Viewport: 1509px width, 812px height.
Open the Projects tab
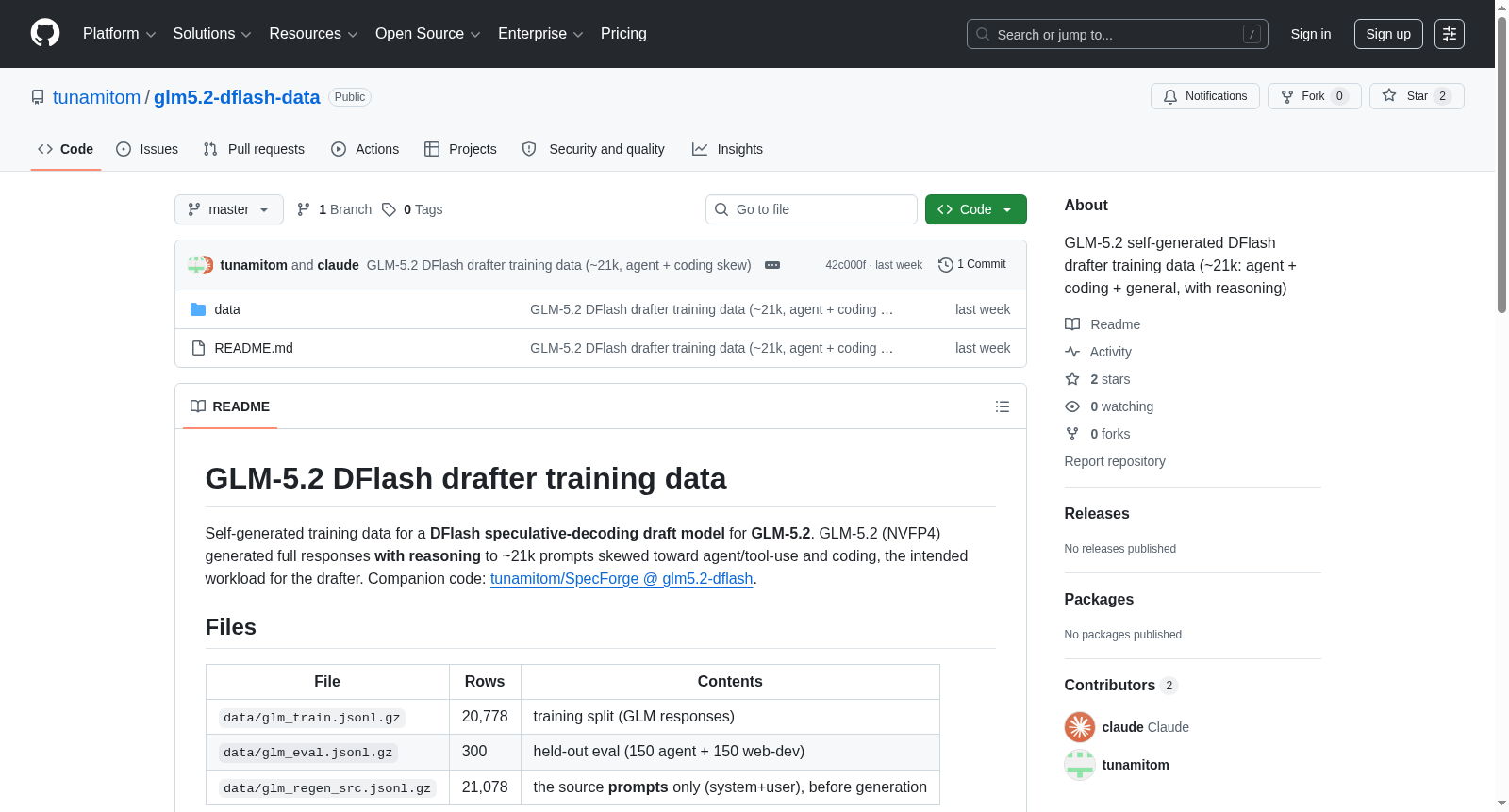[x=460, y=149]
